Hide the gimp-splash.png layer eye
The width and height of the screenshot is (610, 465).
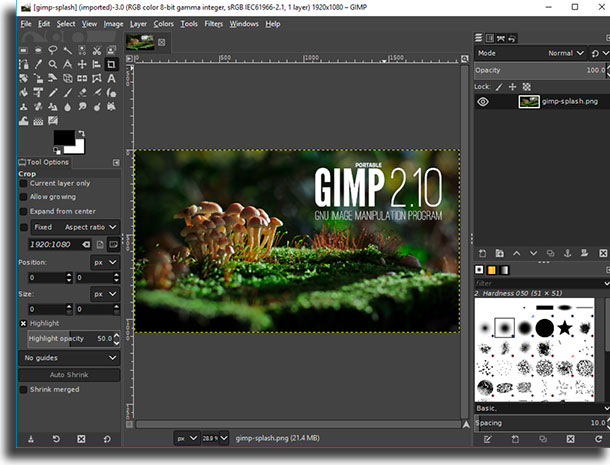tap(483, 102)
